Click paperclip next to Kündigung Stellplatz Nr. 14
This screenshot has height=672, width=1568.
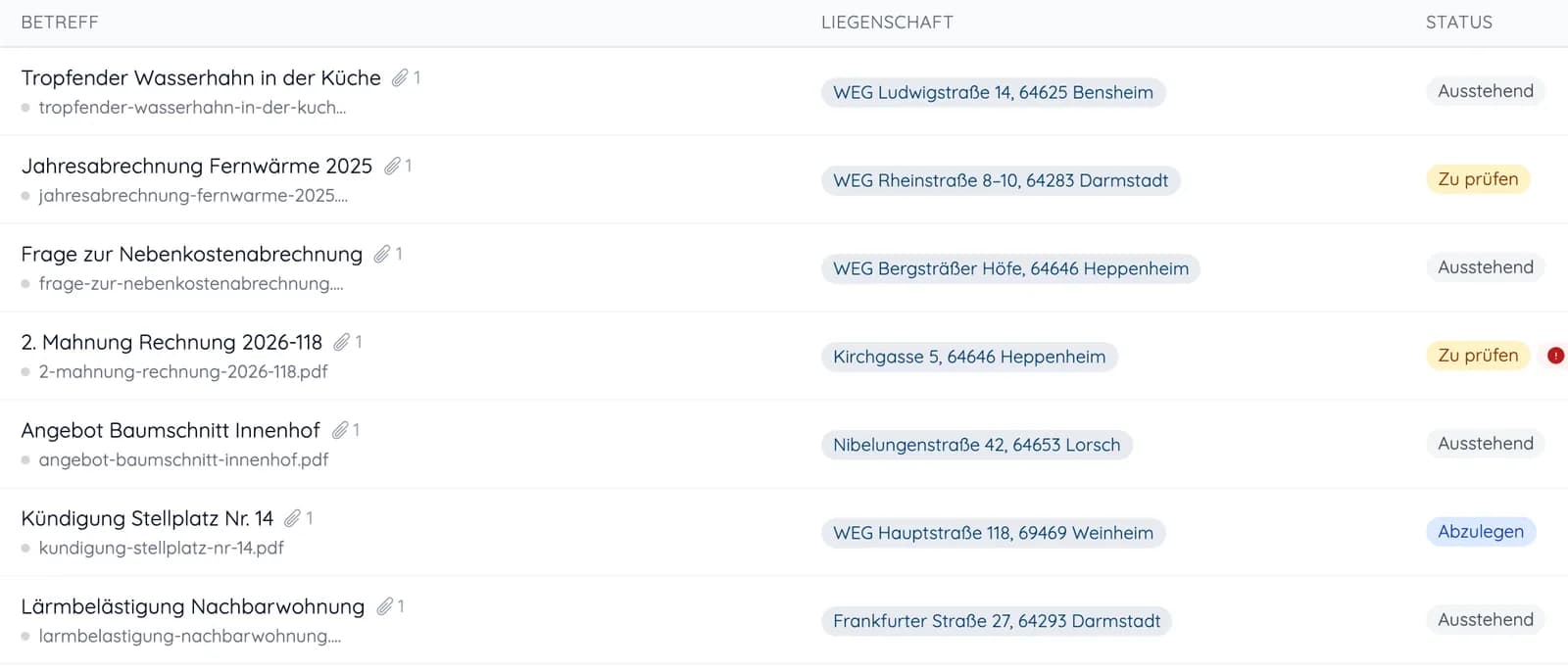click(x=293, y=519)
